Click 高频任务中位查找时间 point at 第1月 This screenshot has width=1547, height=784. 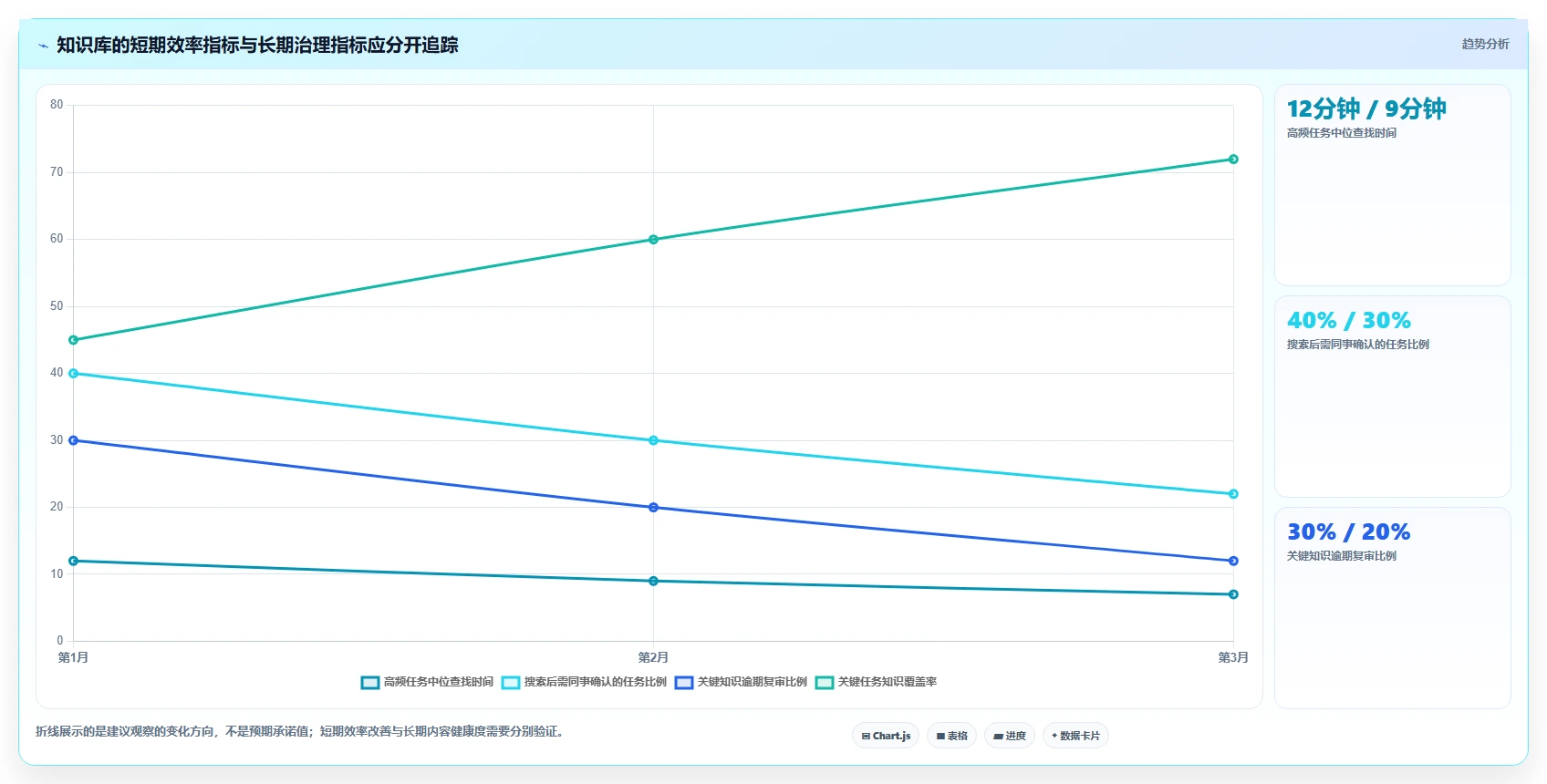(x=74, y=561)
